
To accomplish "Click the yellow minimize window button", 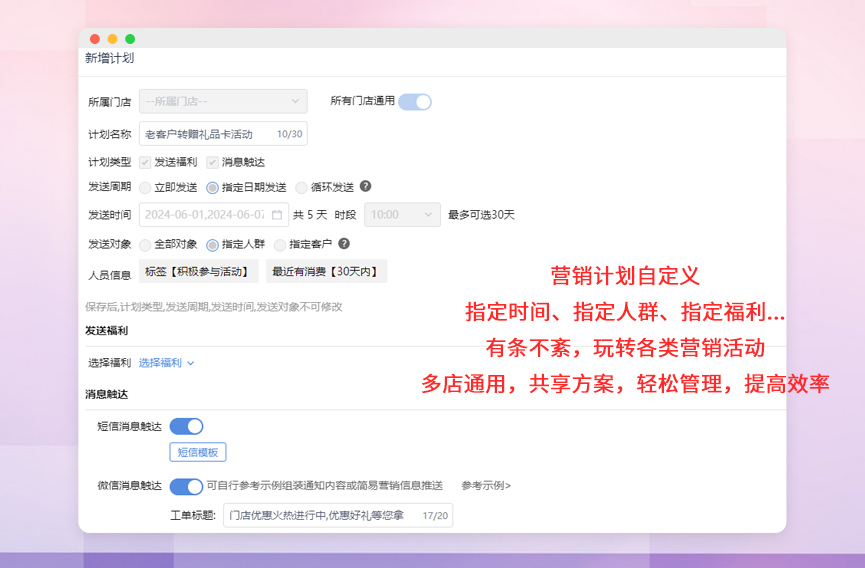I will [113, 39].
